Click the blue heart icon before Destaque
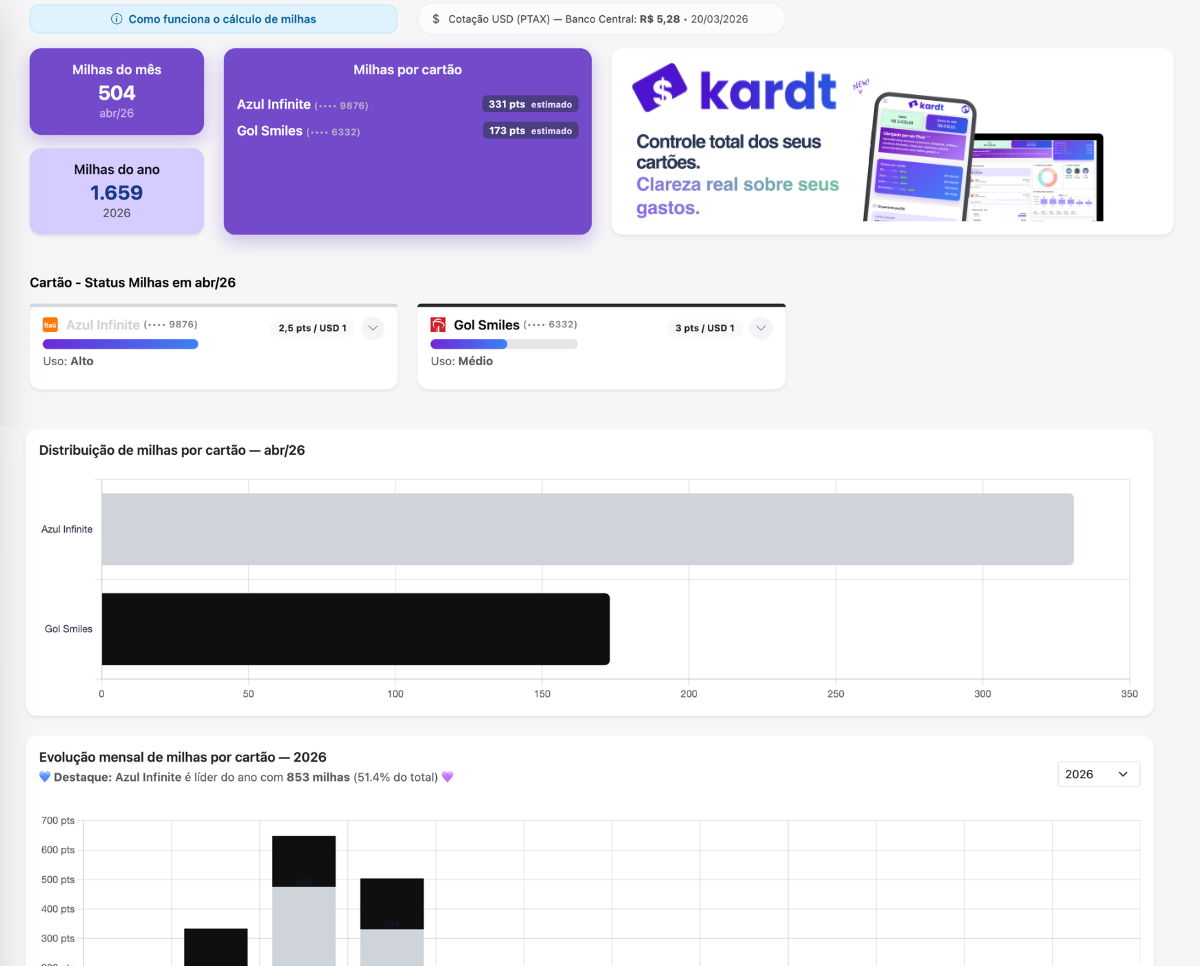The height and width of the screenshot is (966, 1200). (x=45, y=777)
